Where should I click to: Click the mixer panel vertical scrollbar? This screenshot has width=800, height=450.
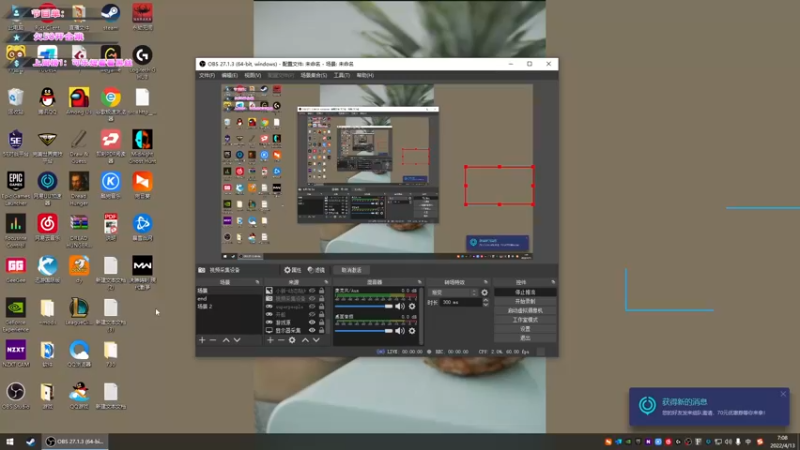tap(421, 316)
